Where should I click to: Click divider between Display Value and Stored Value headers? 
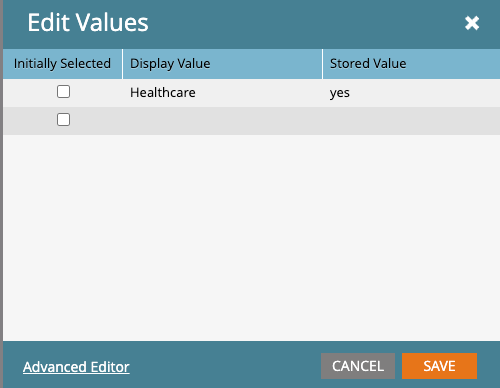[322, 64]
